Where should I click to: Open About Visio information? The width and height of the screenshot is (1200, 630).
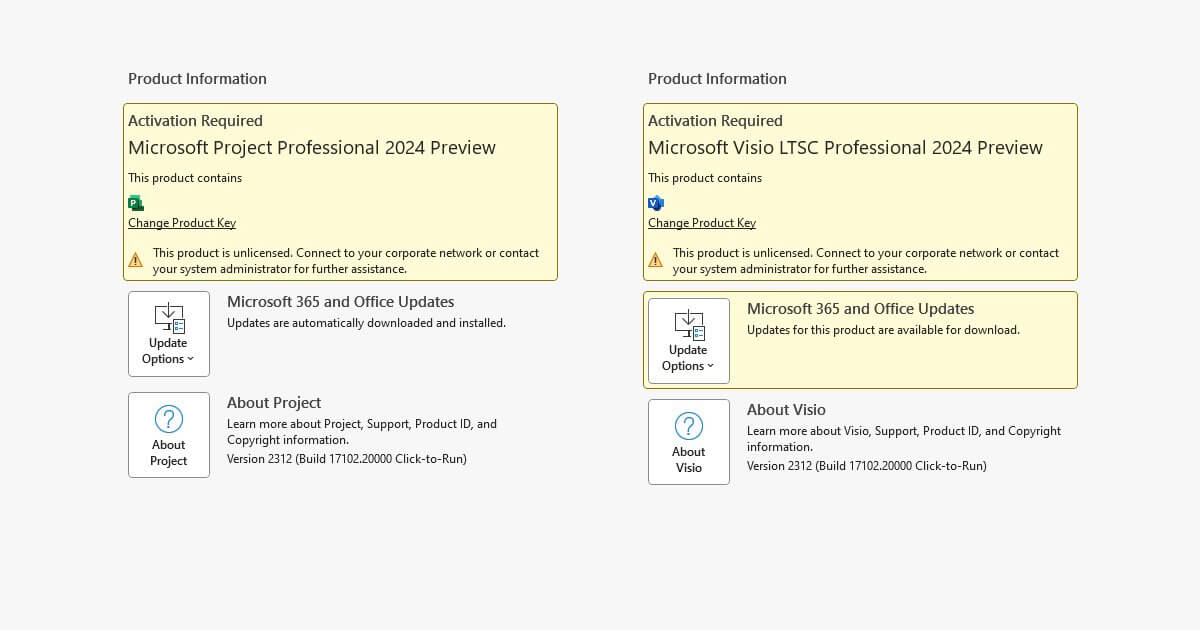688,442
